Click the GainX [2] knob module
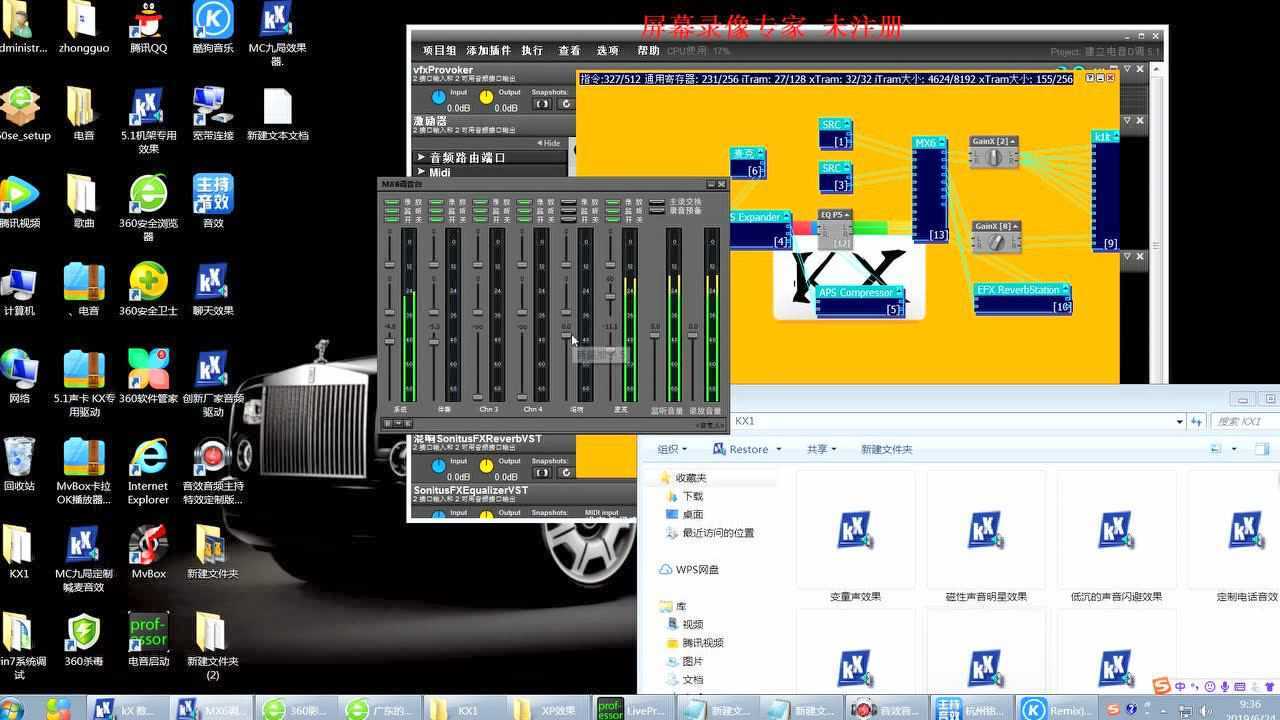 point(993,152)
